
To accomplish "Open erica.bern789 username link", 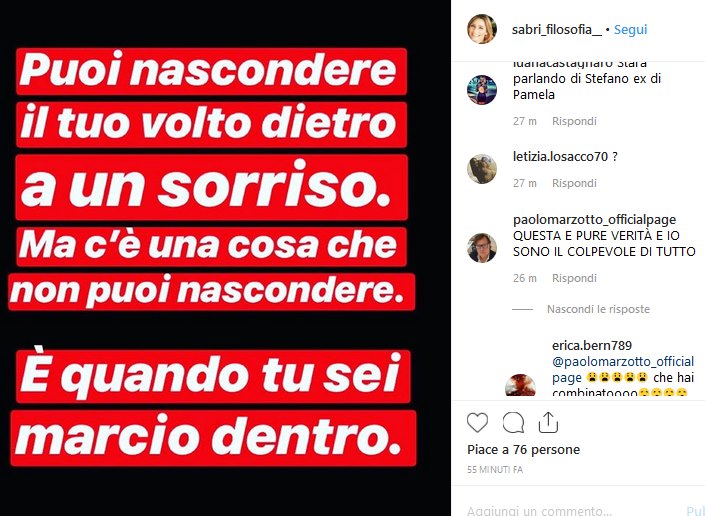I will click(x=592, y=346).
